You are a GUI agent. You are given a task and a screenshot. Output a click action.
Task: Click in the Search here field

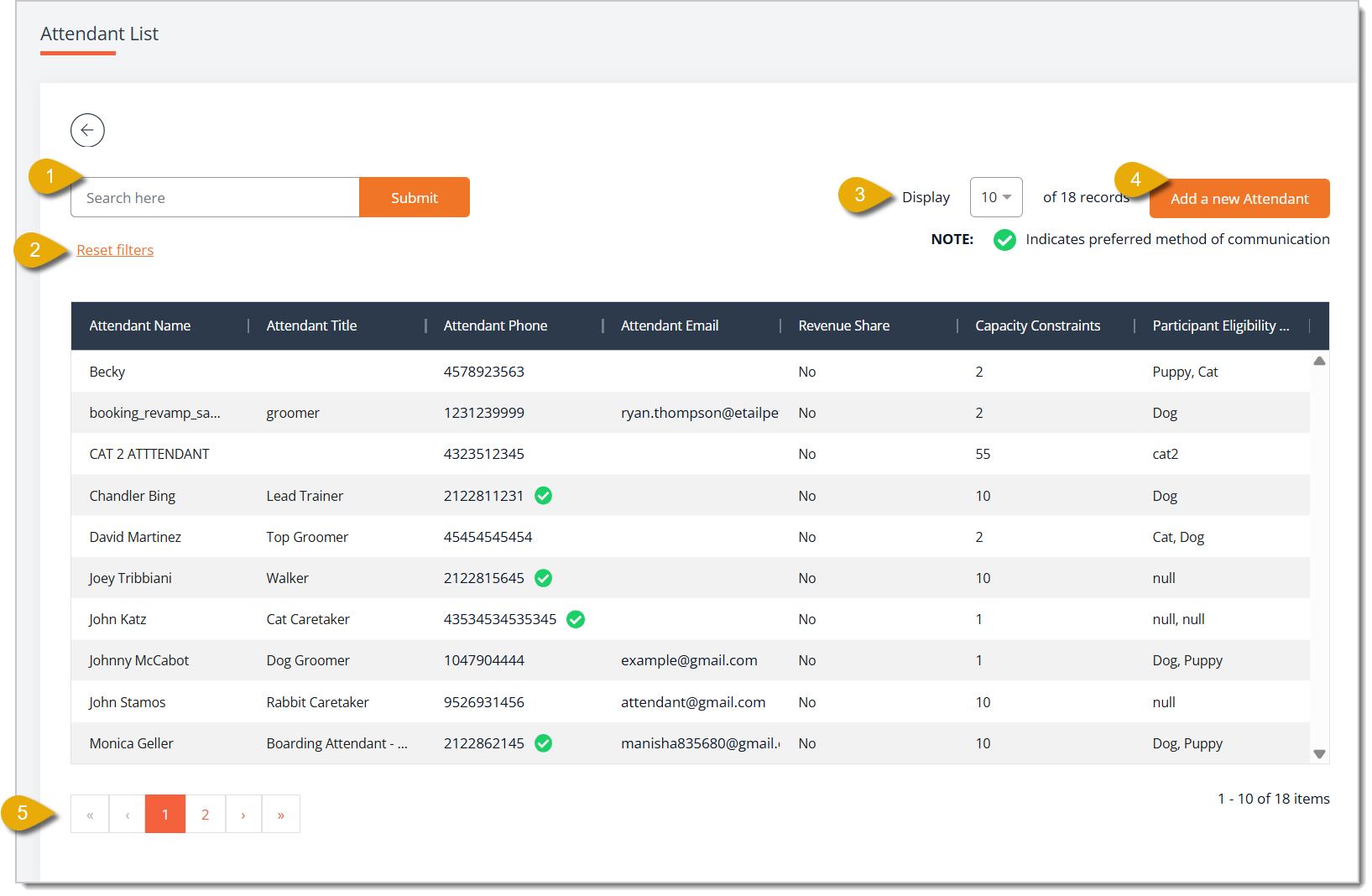[x=216, y=197]
